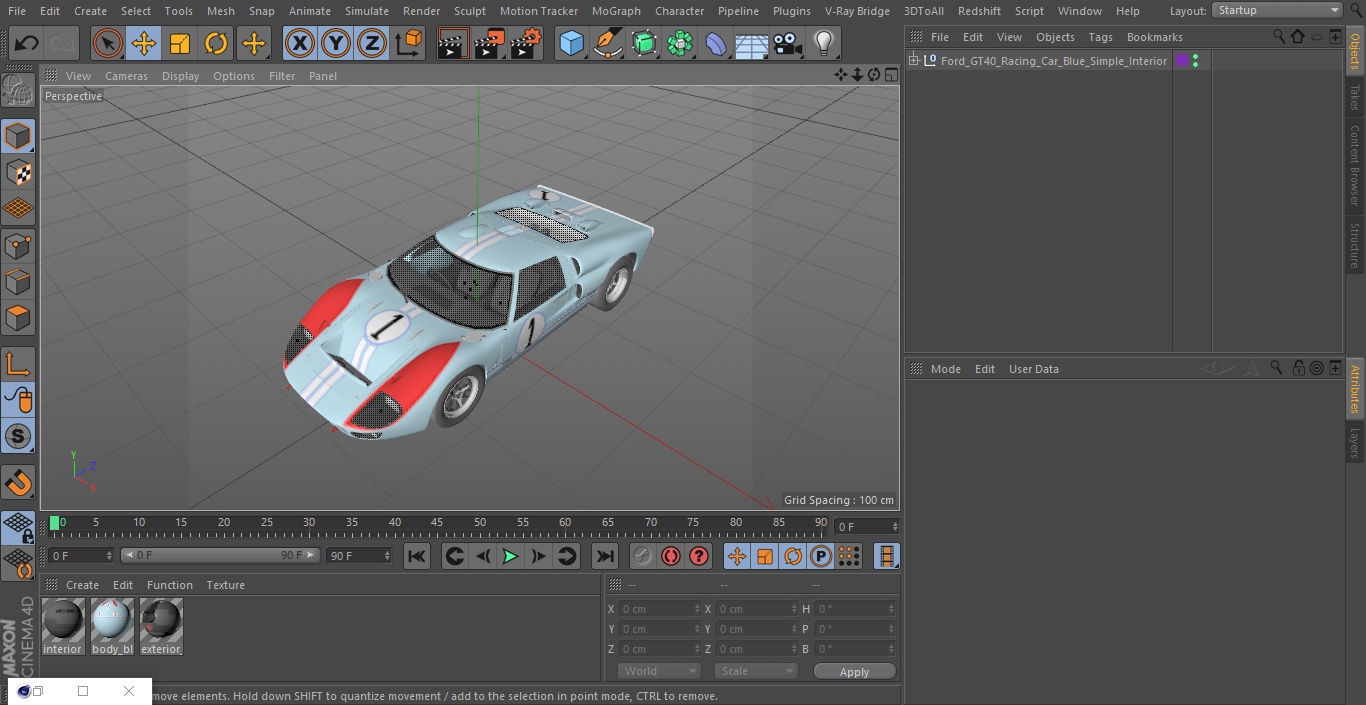The image size is (1366, 705).
Task: Add a Cube primitive object
Action: coord(571,43)
